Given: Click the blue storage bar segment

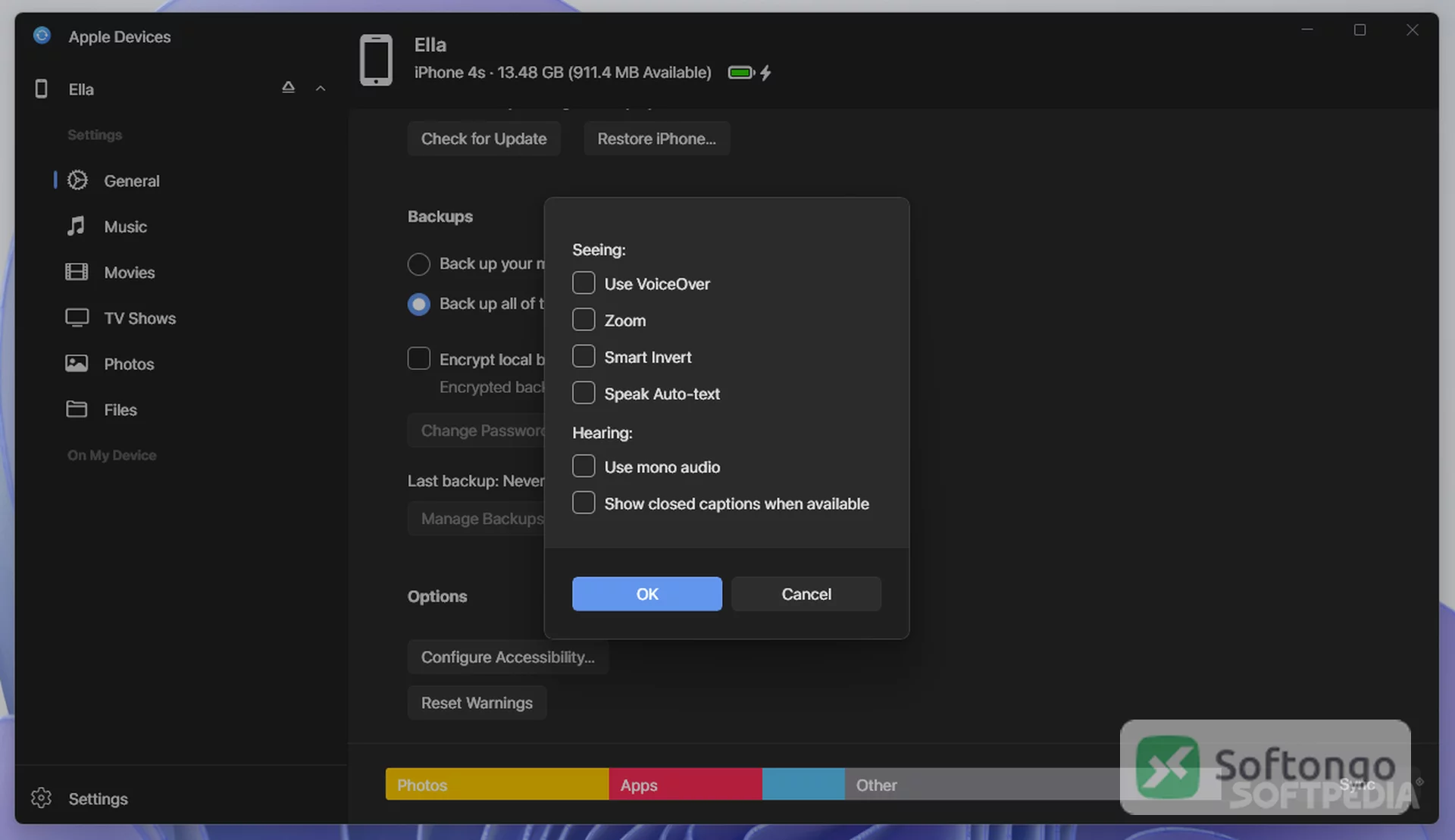Looking at the screenshot, I should coord(803,784).
